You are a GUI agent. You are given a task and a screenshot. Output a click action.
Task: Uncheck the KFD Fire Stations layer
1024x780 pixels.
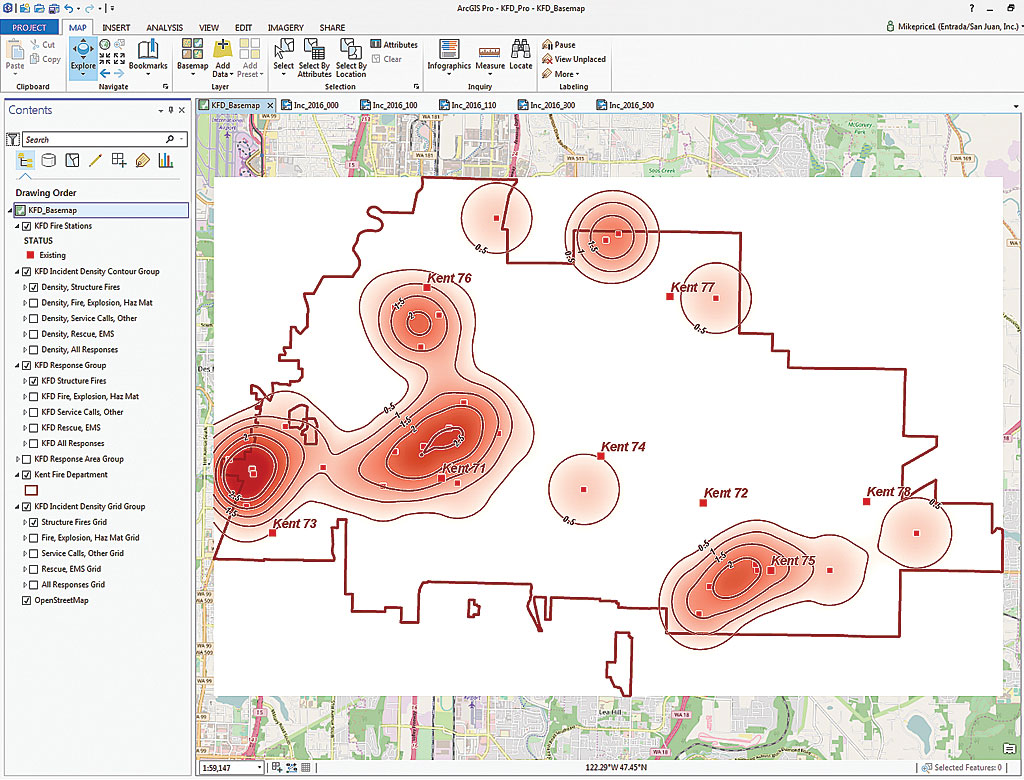tap(27, 226)
